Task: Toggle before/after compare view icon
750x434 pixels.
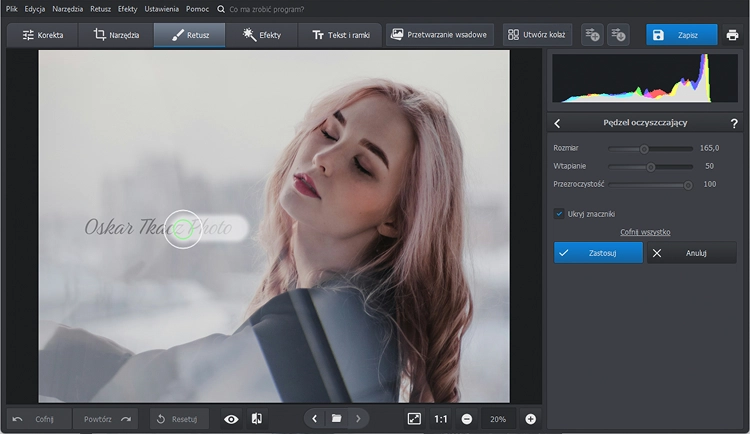Action: click(x=257, y=419)
